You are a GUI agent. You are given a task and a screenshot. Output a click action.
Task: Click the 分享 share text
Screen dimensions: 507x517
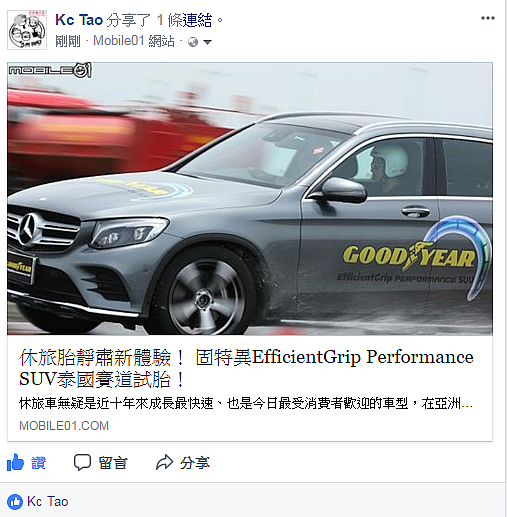(195, 463)
